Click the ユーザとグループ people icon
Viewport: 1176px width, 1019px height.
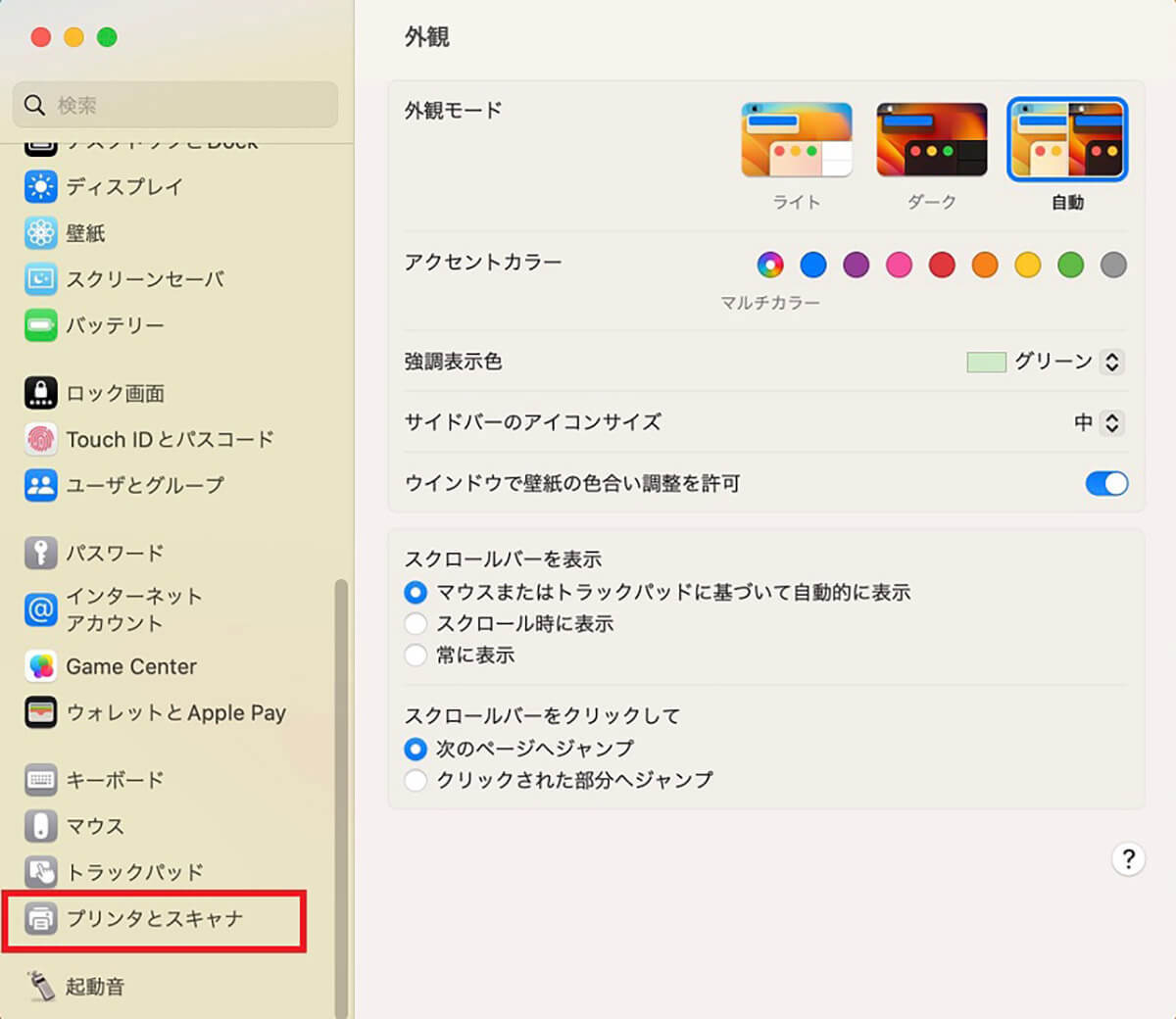click(x=41, y=485)
